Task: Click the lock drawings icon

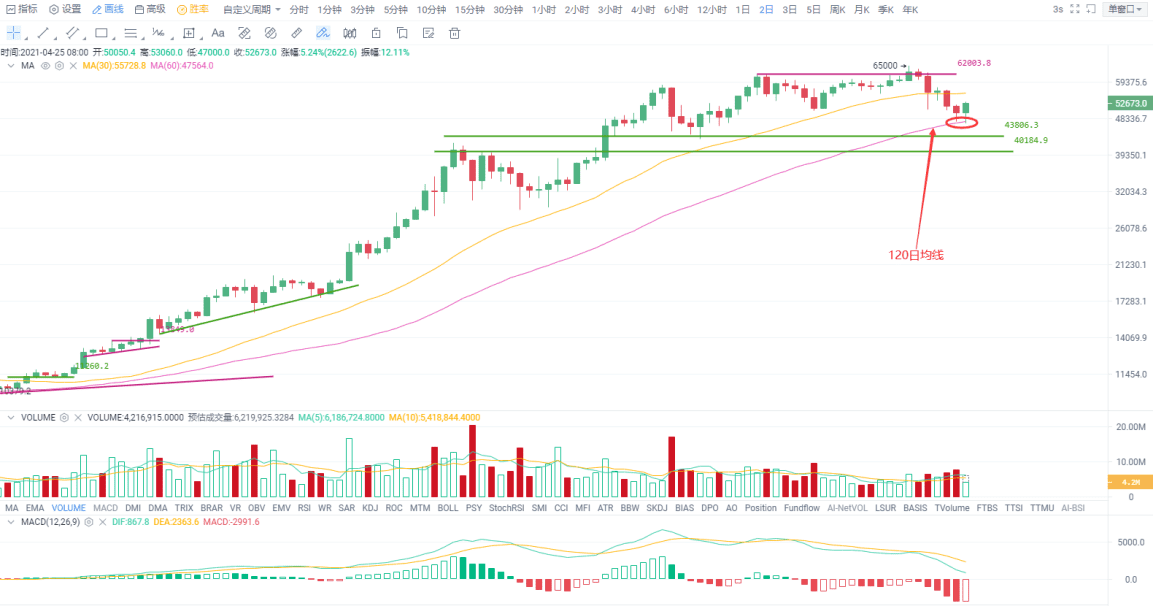Action: click(x=376, y=33)
